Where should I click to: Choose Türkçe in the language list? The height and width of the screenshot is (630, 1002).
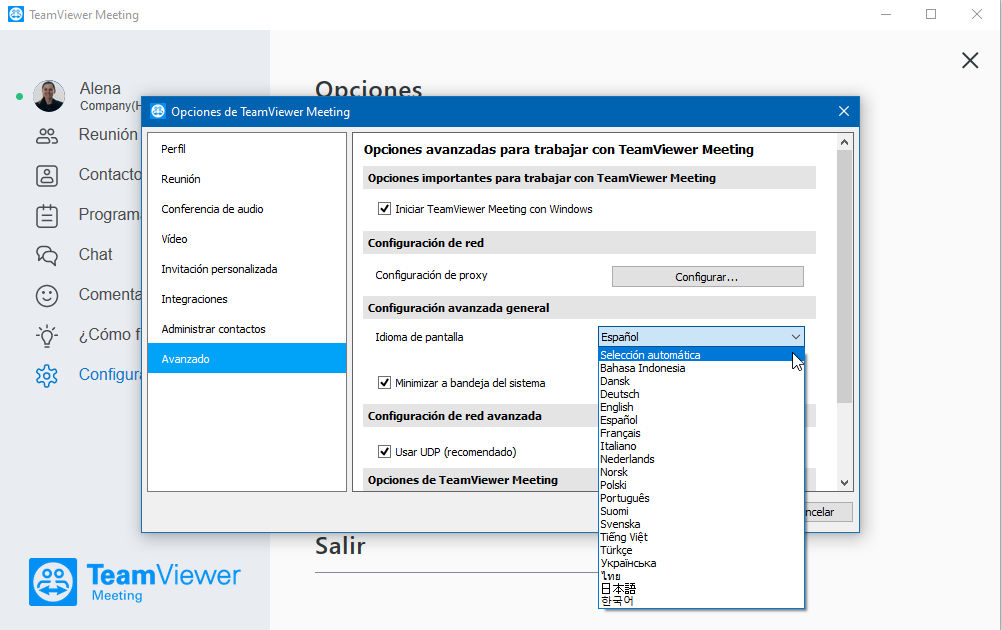pyautogui.click(x=701, y=550)
